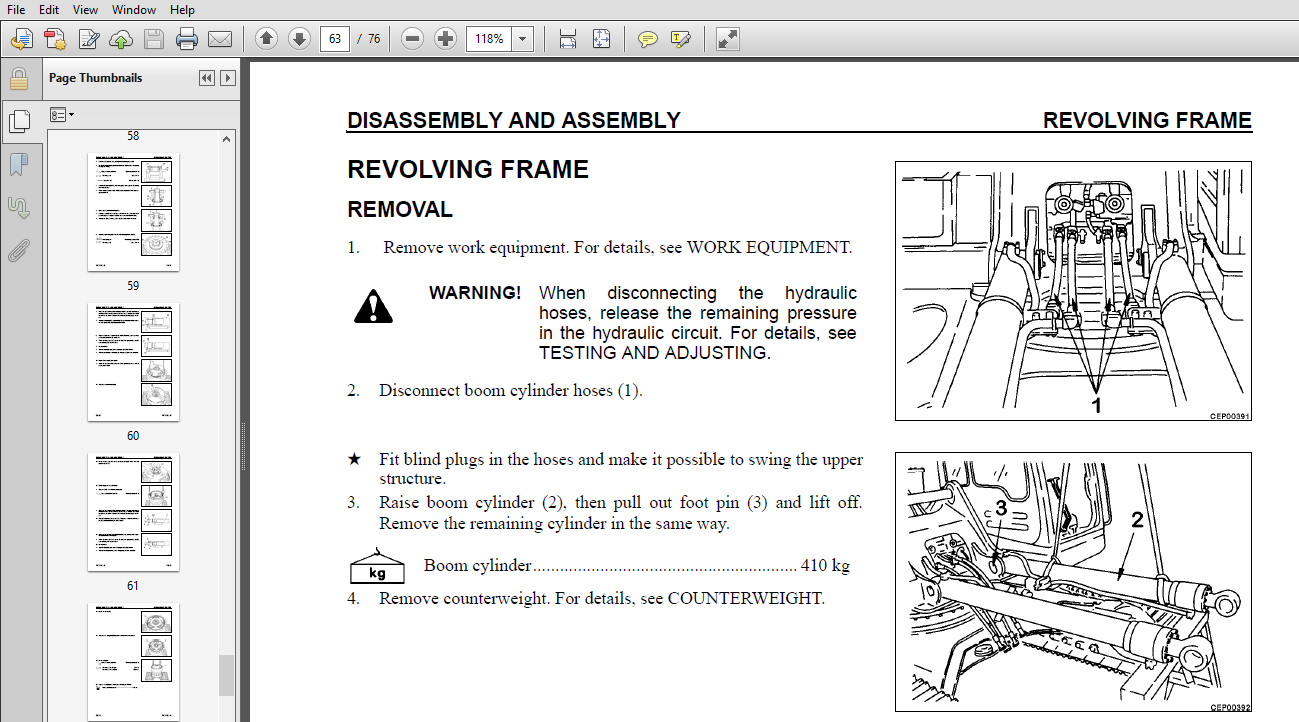
Task: Click the REVOLVING FRAME bold section heading
Action: 468,169
